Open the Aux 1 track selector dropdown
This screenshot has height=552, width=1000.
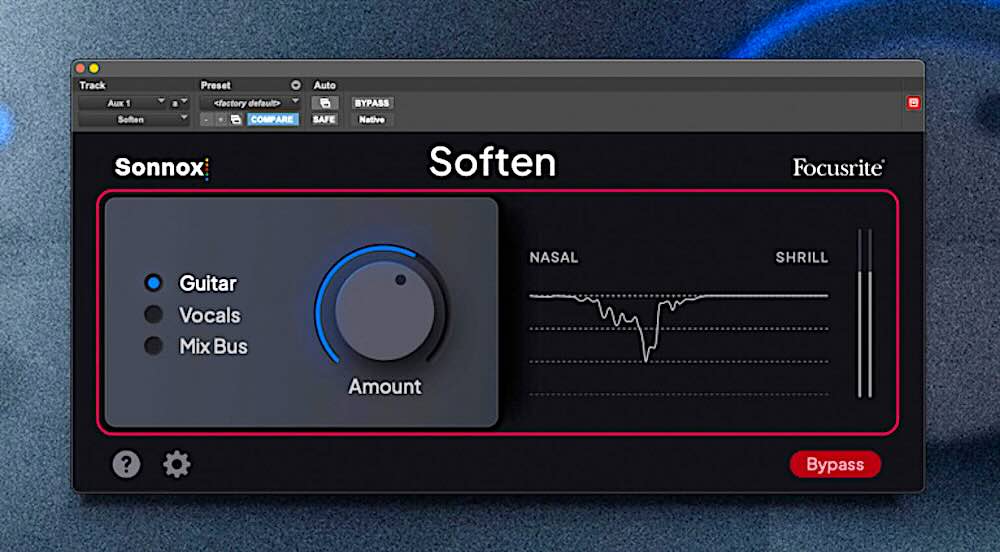point(123,103)
